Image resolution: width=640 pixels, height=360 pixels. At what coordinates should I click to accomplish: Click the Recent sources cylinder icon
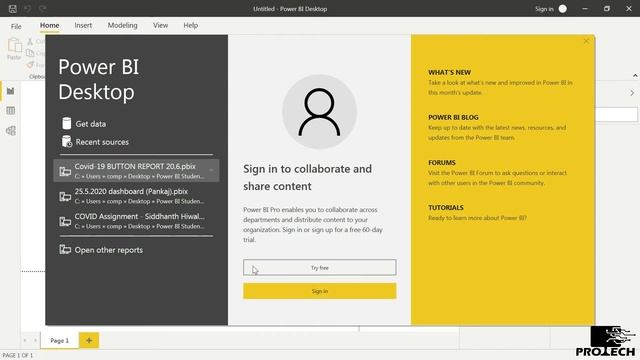pos(67,142)
